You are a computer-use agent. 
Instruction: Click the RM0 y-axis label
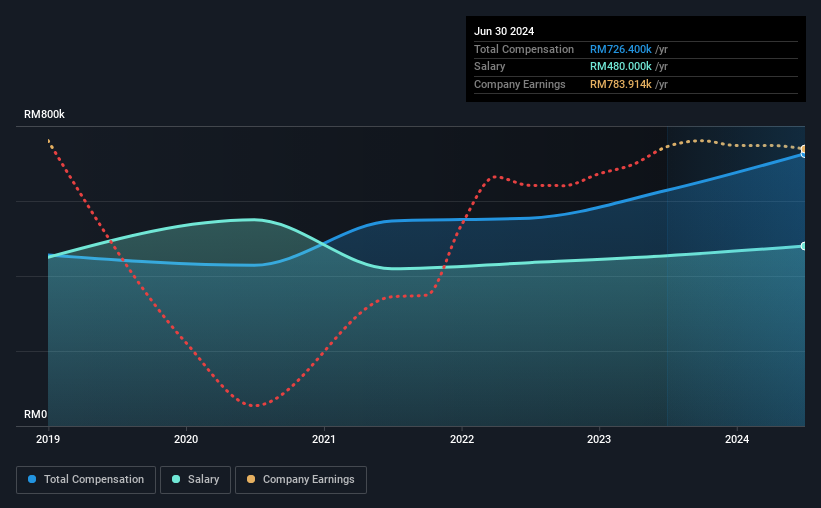pos(36,414)
